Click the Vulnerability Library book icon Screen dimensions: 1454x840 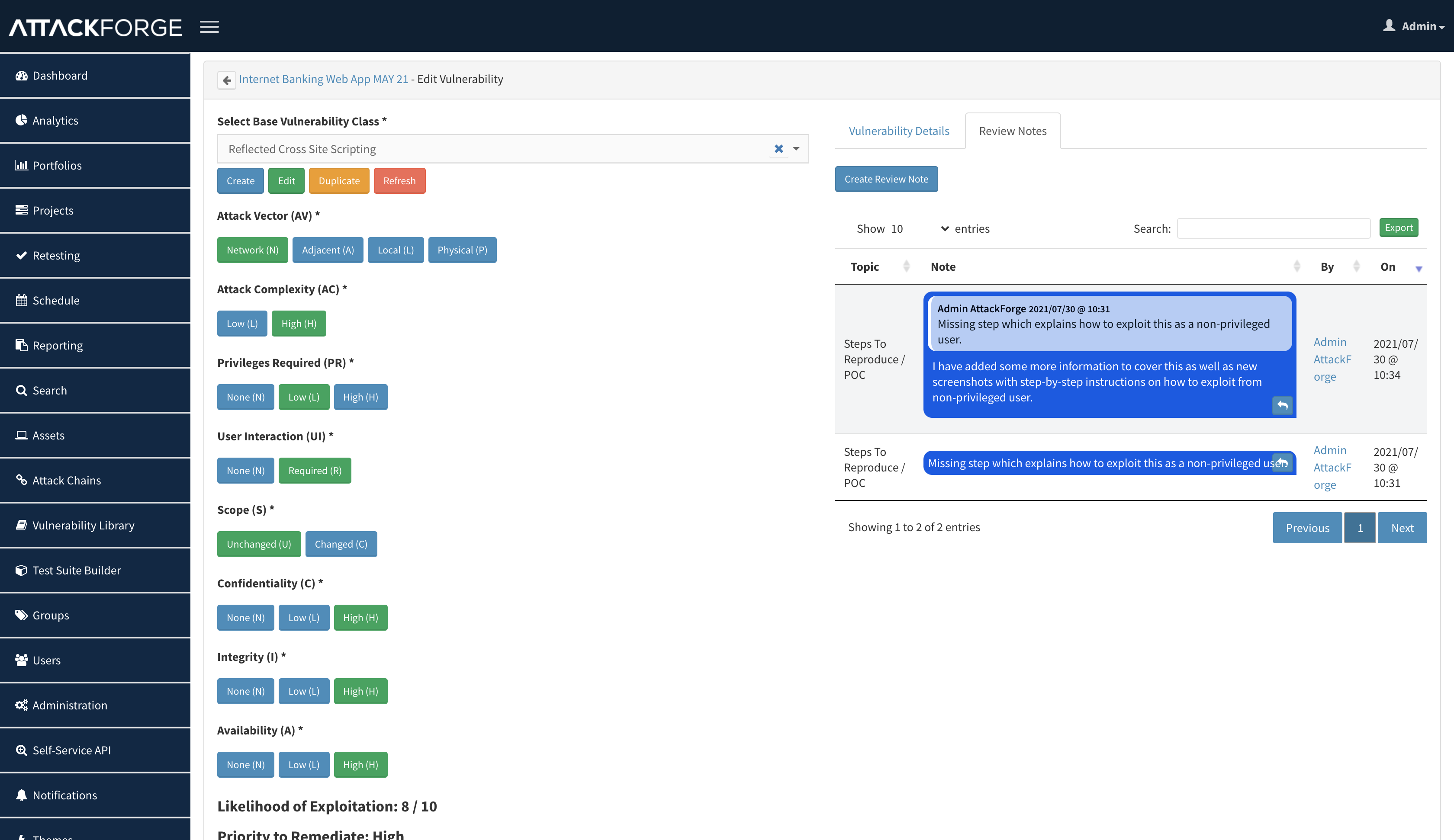pos(21,525)
